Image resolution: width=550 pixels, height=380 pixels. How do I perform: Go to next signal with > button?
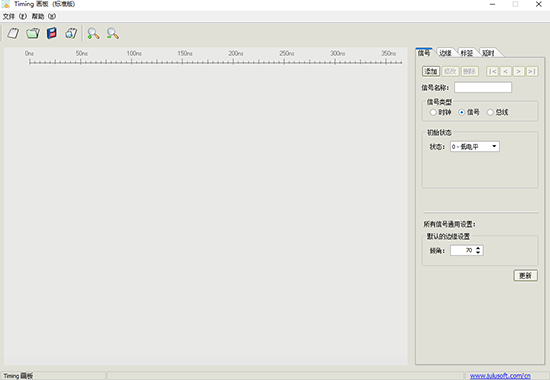click(x=518, y=72)
